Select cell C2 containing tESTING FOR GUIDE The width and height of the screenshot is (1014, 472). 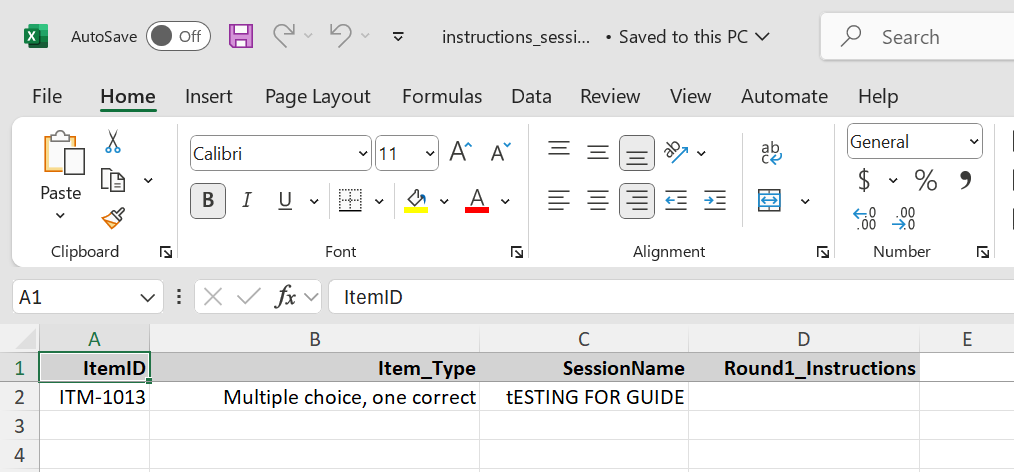click(x=583, y=398)
